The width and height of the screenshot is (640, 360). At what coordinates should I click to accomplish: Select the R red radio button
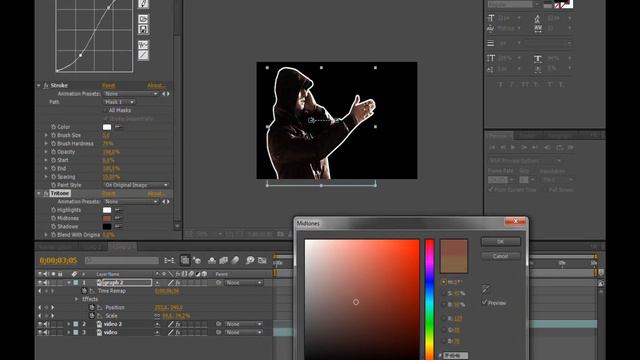pos(444,318)
